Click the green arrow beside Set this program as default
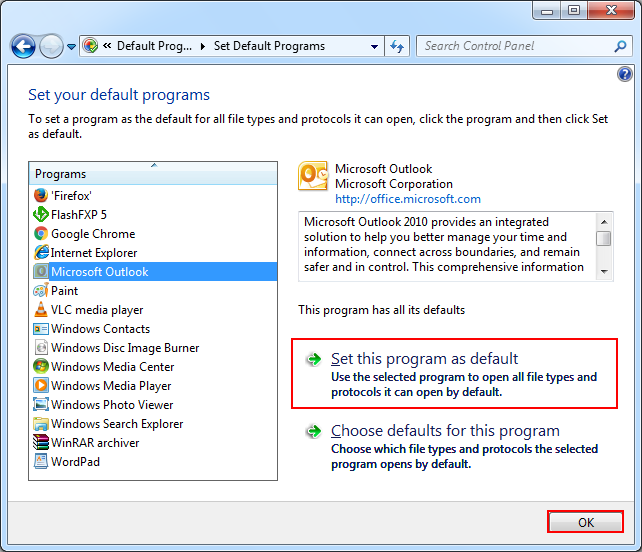The height and width of the screenshot is (552, 642). (314, 359)
